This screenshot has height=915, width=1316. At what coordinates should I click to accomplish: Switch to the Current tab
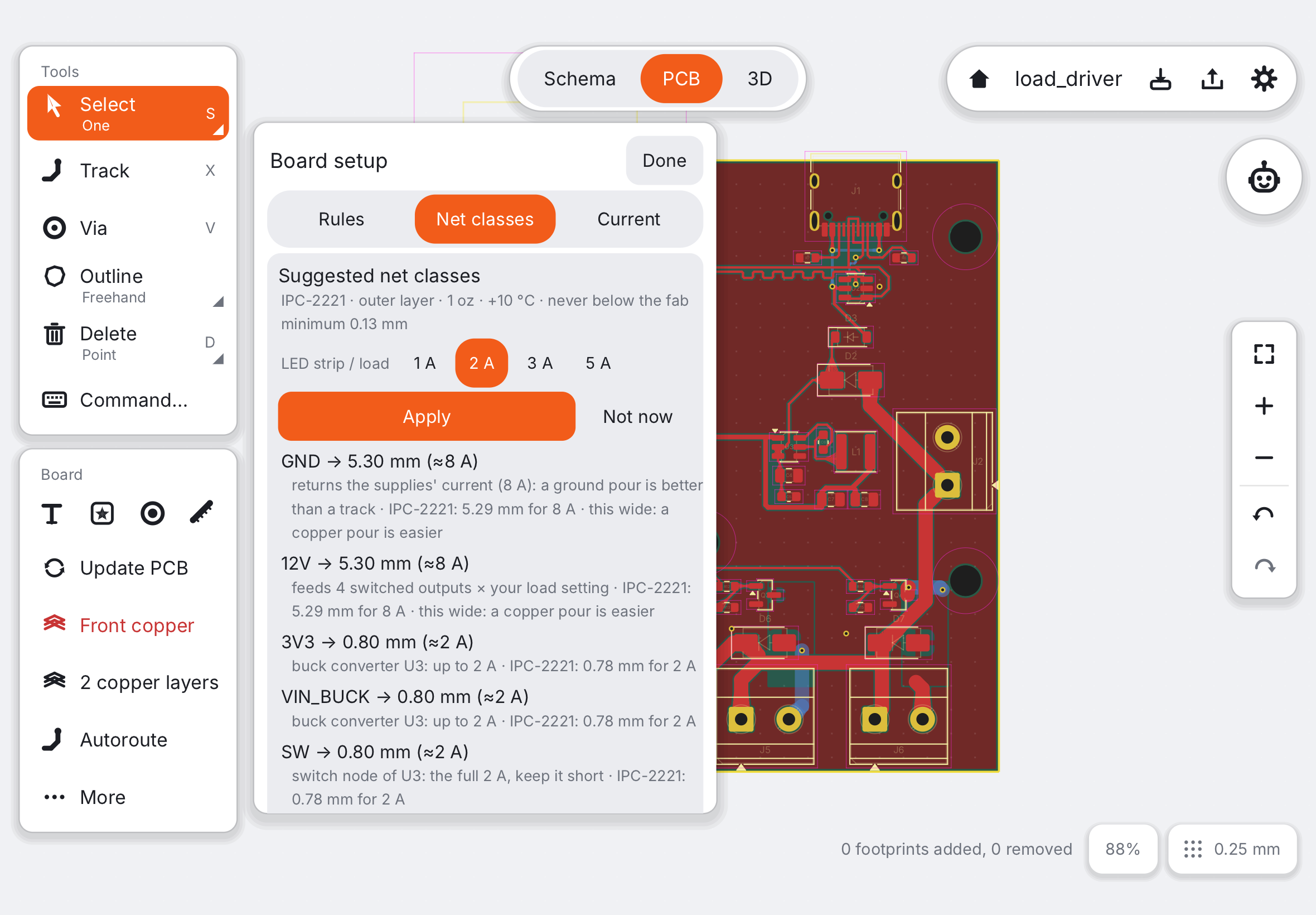[628, 219]
